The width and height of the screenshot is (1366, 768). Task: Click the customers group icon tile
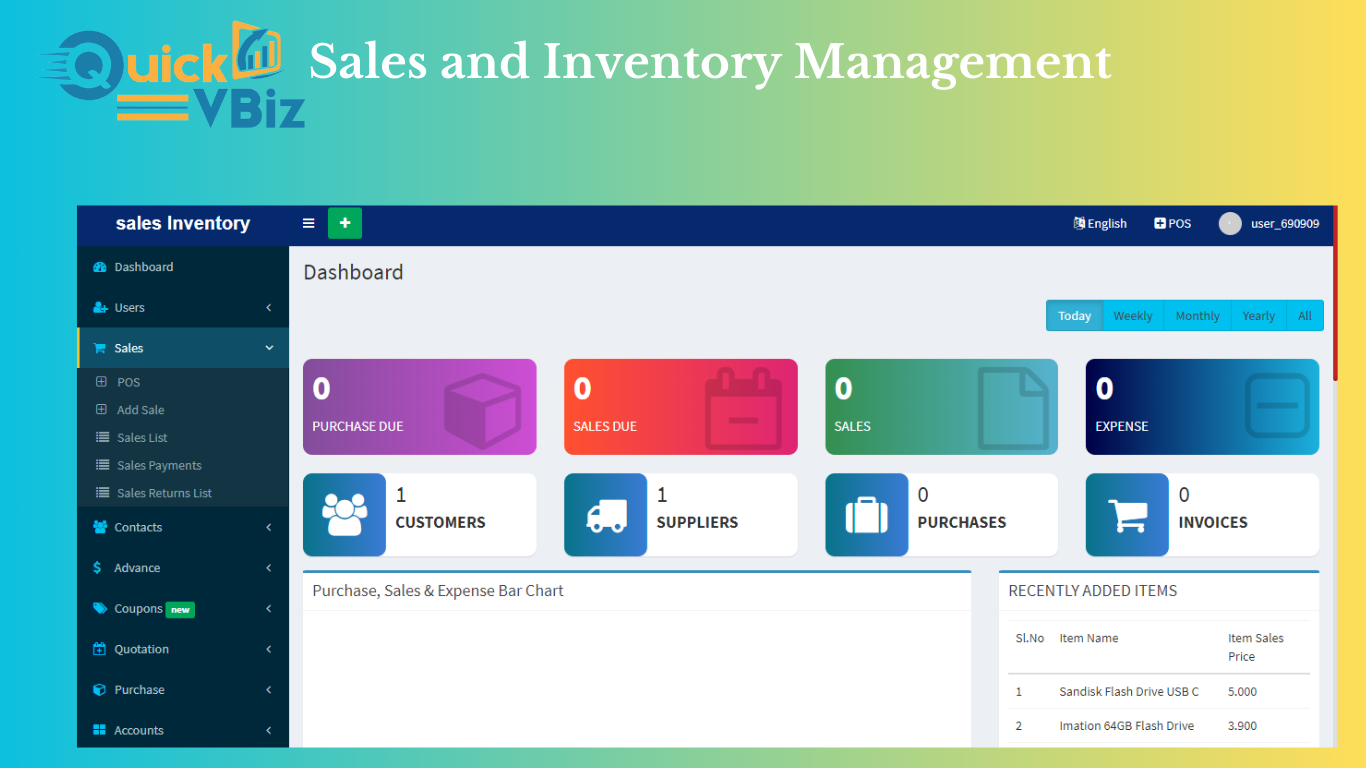coord(344,515)
